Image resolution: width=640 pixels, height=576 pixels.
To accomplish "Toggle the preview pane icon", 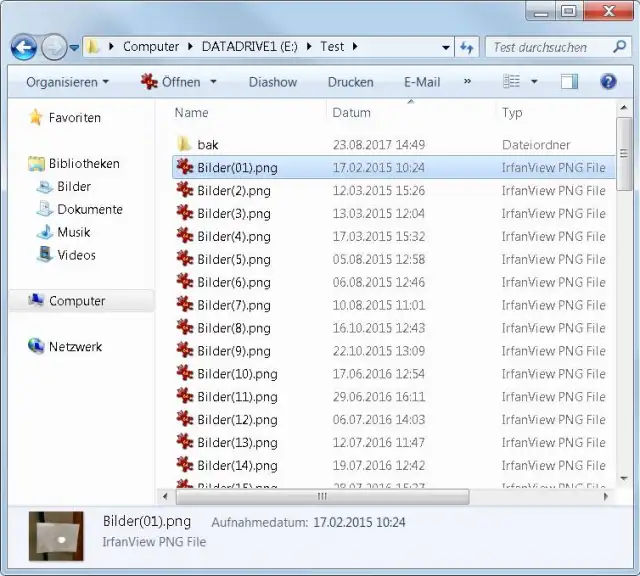I will tap(569, 82).
